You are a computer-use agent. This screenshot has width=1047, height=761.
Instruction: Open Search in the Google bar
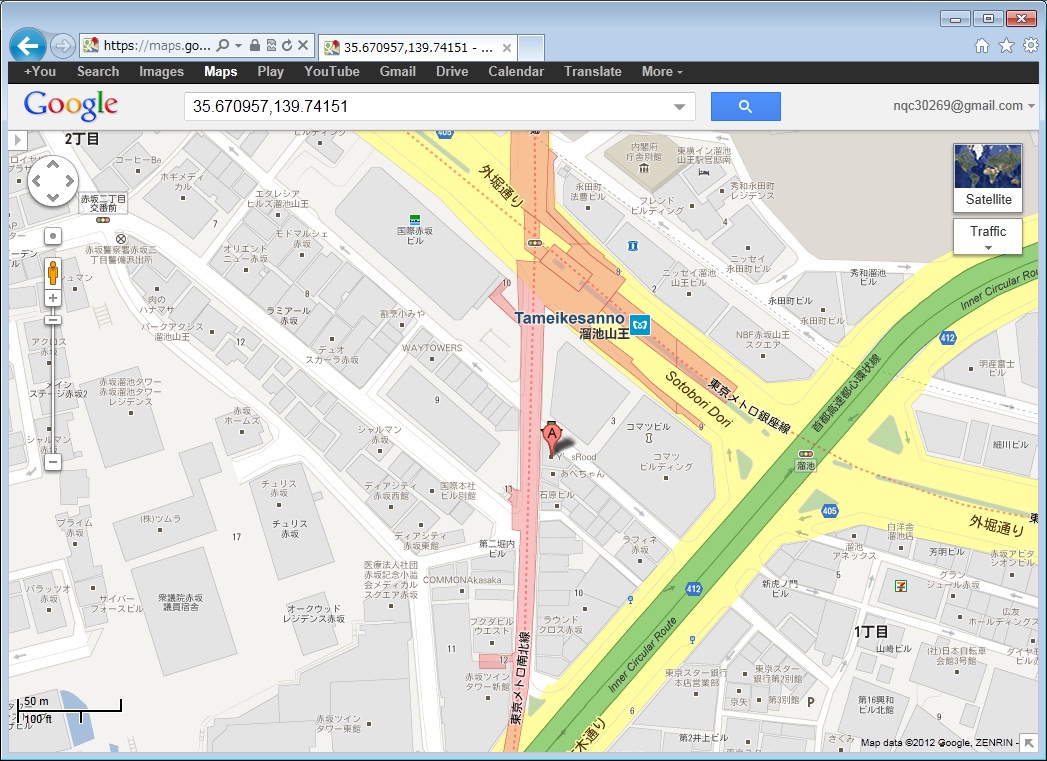(97, 71)
